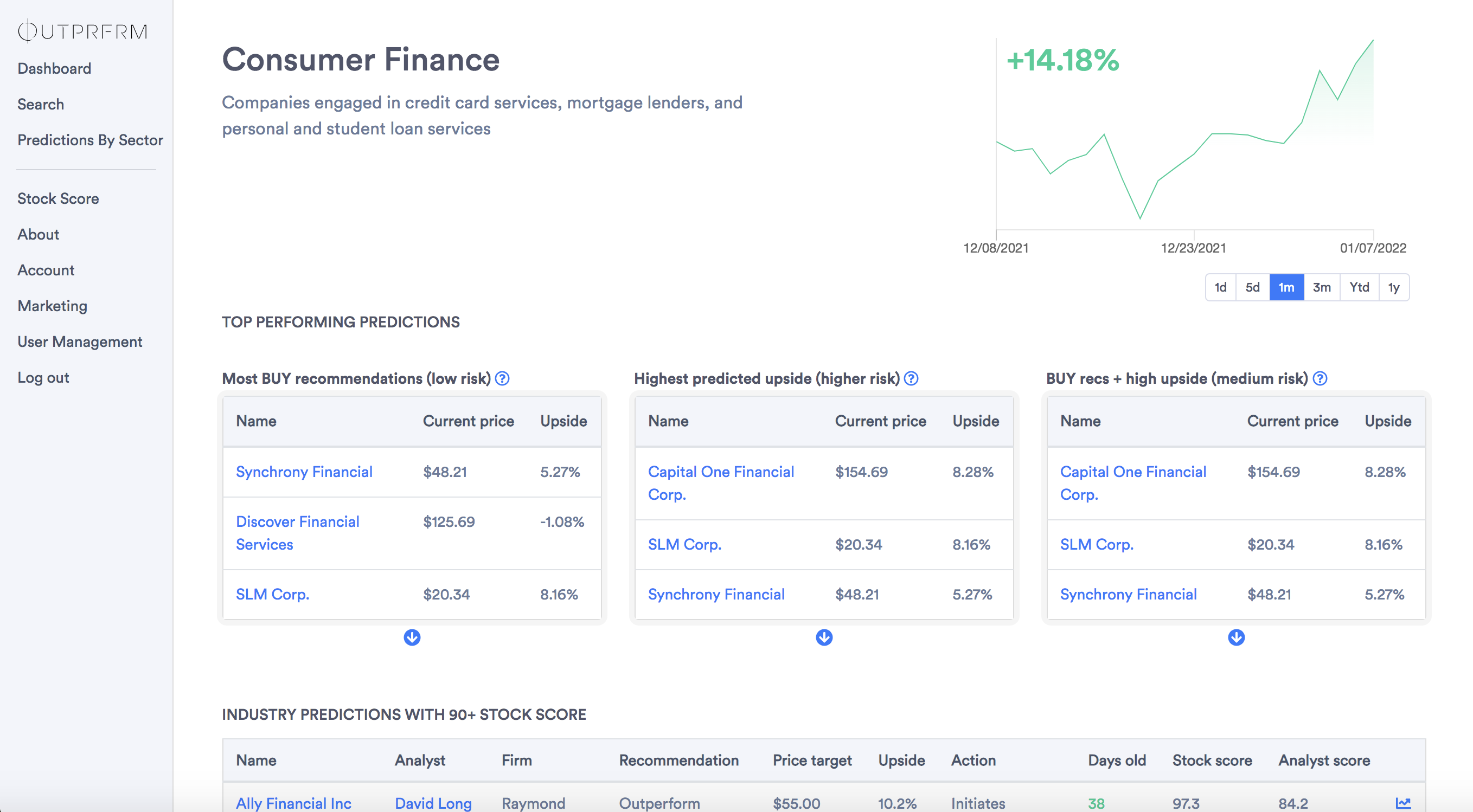
Task: Click the Recommendation column header
Action: (679, 761)
